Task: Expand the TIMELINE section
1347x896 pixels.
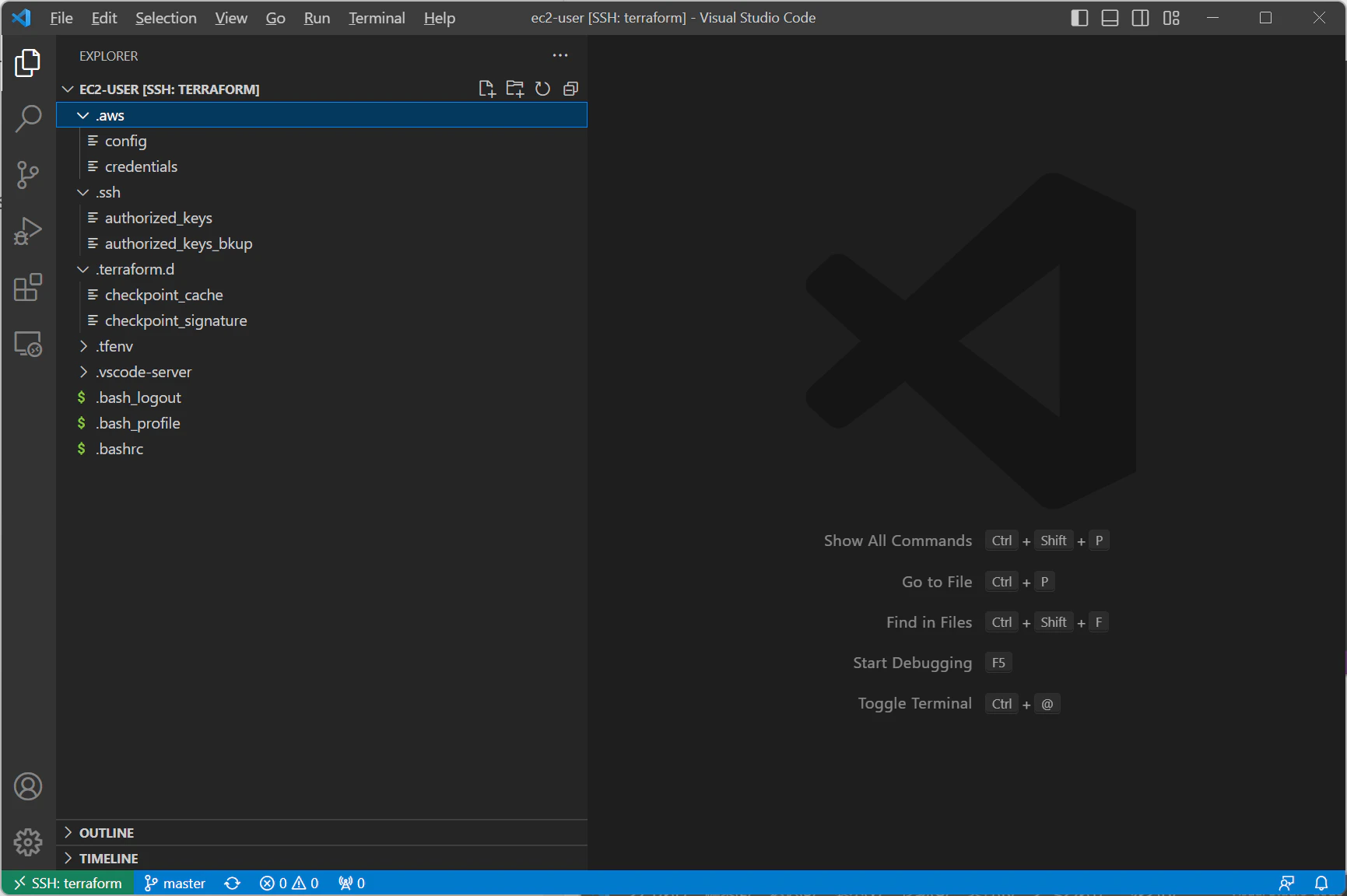Action: (x=321, y=859)
